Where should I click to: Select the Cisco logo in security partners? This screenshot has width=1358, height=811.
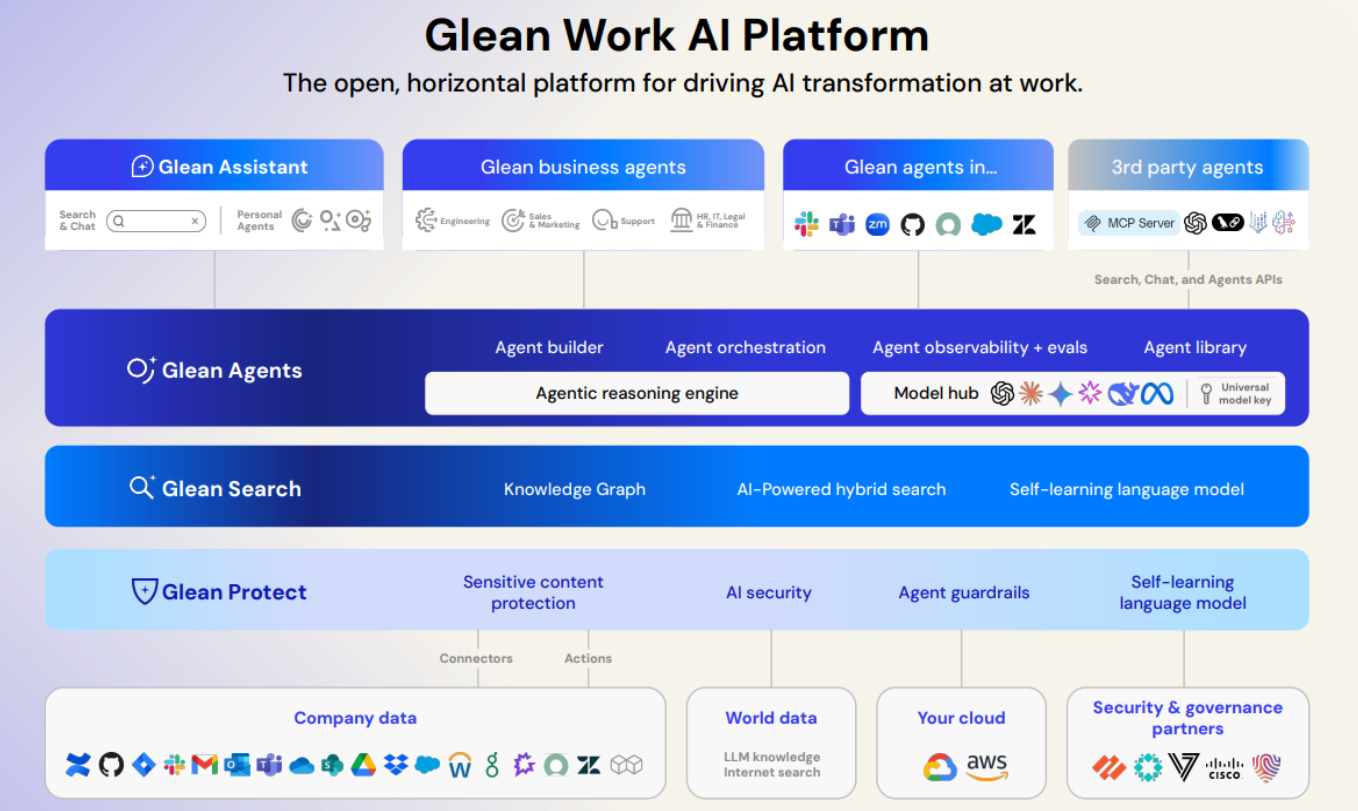click(1224, 767)
